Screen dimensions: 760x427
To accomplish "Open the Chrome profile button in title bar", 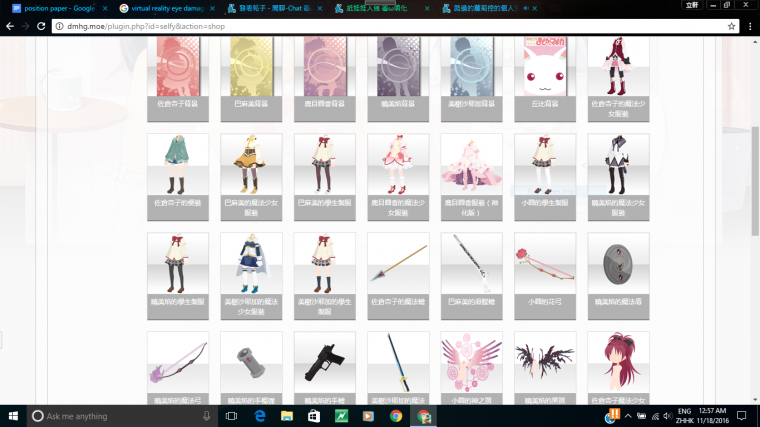I will click(692, 5).
